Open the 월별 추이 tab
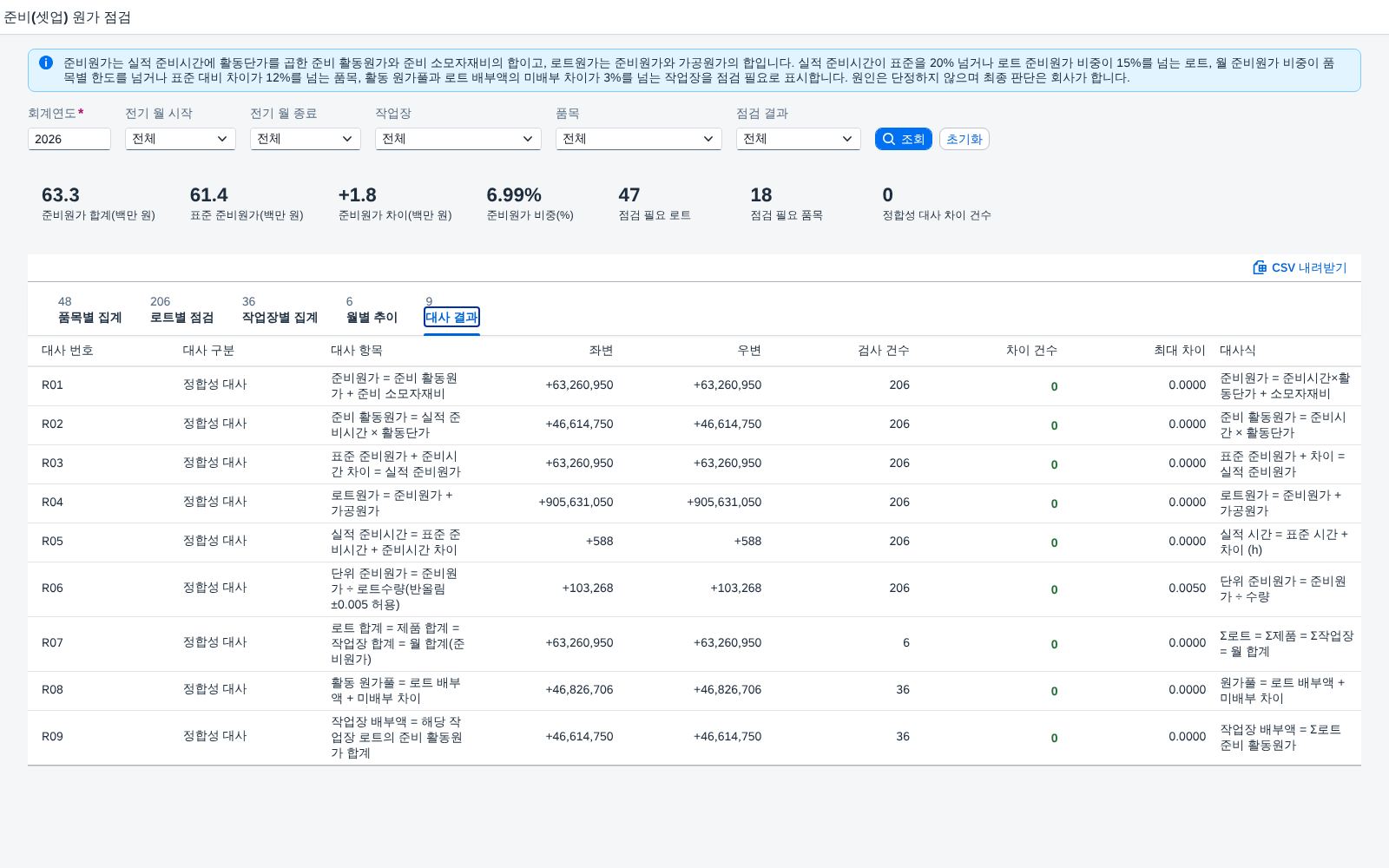Viewport: 1389px width, 868px height. point(372,310)
